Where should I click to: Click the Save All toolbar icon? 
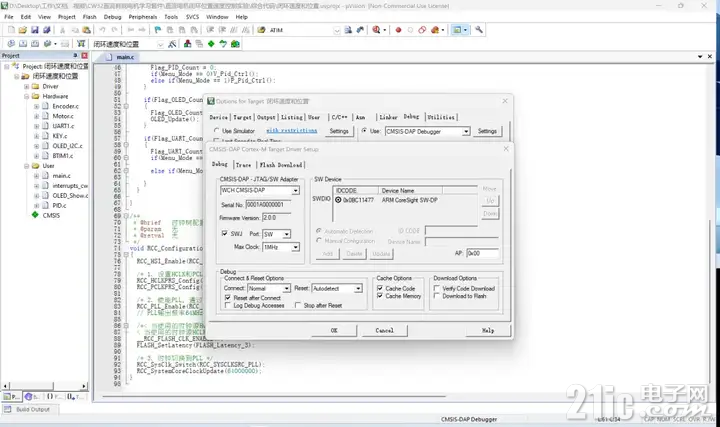pyautogui.click(x=46, y=30)
